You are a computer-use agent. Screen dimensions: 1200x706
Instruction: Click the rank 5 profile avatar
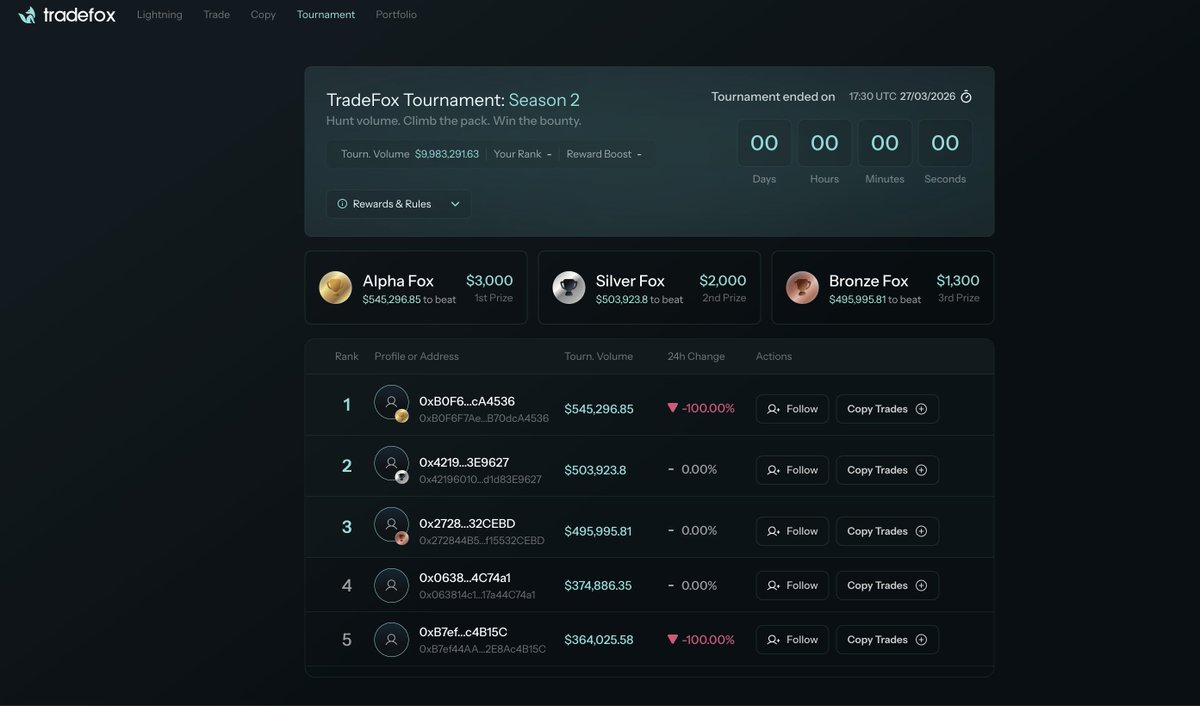pos(391,640)
